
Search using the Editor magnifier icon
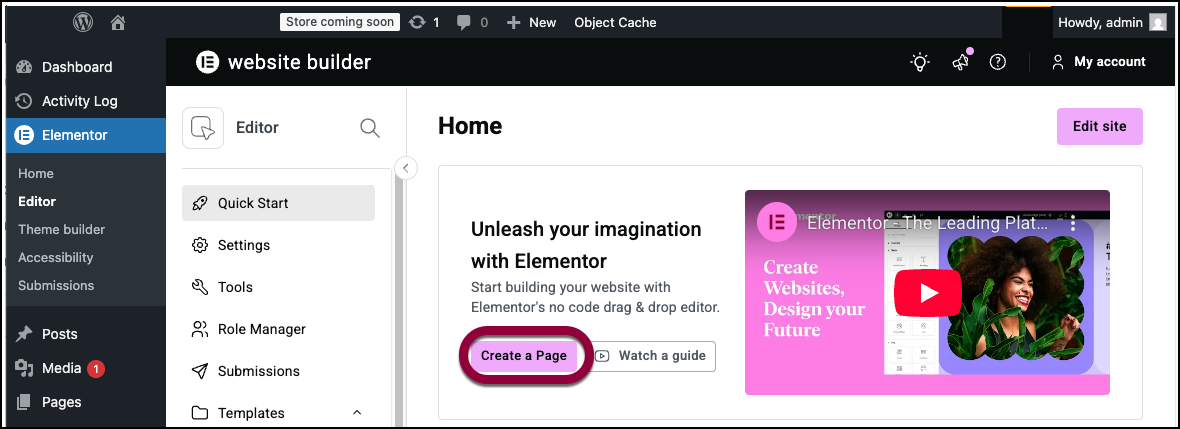coord(369,127)
